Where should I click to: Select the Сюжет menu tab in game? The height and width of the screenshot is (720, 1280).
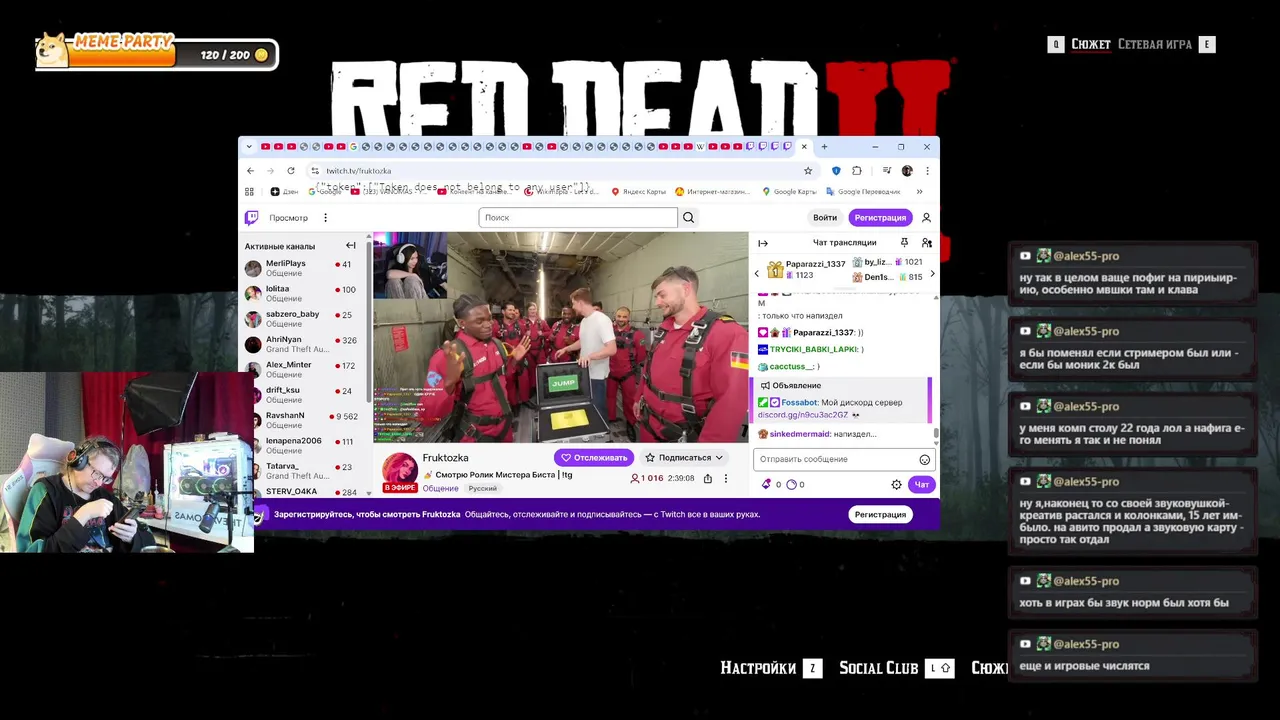[1091, 44]
